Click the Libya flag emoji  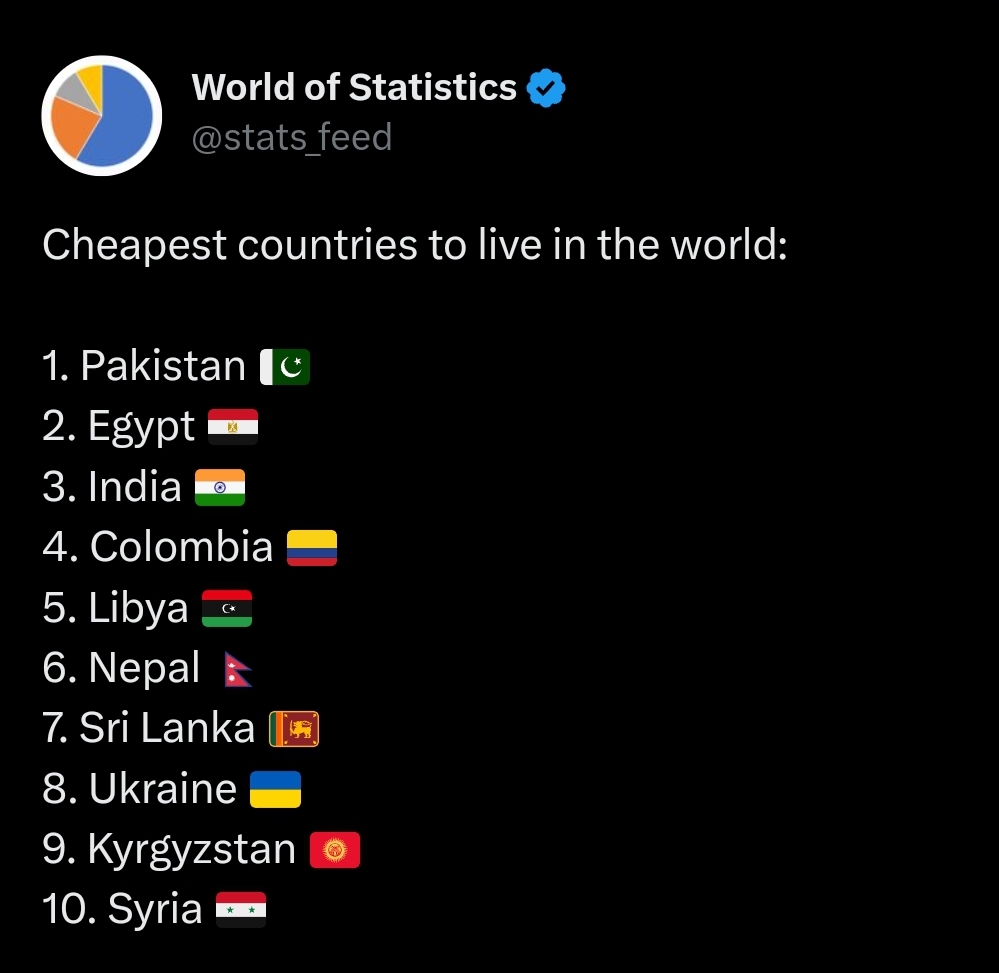[x=227, y=609]
